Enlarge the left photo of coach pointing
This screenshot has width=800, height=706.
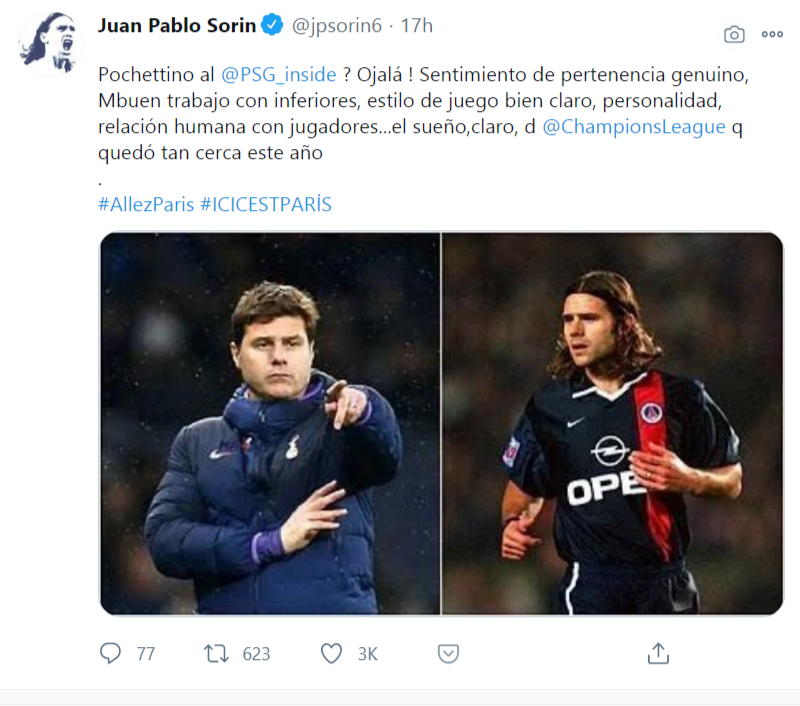click(x=270, y=423)
